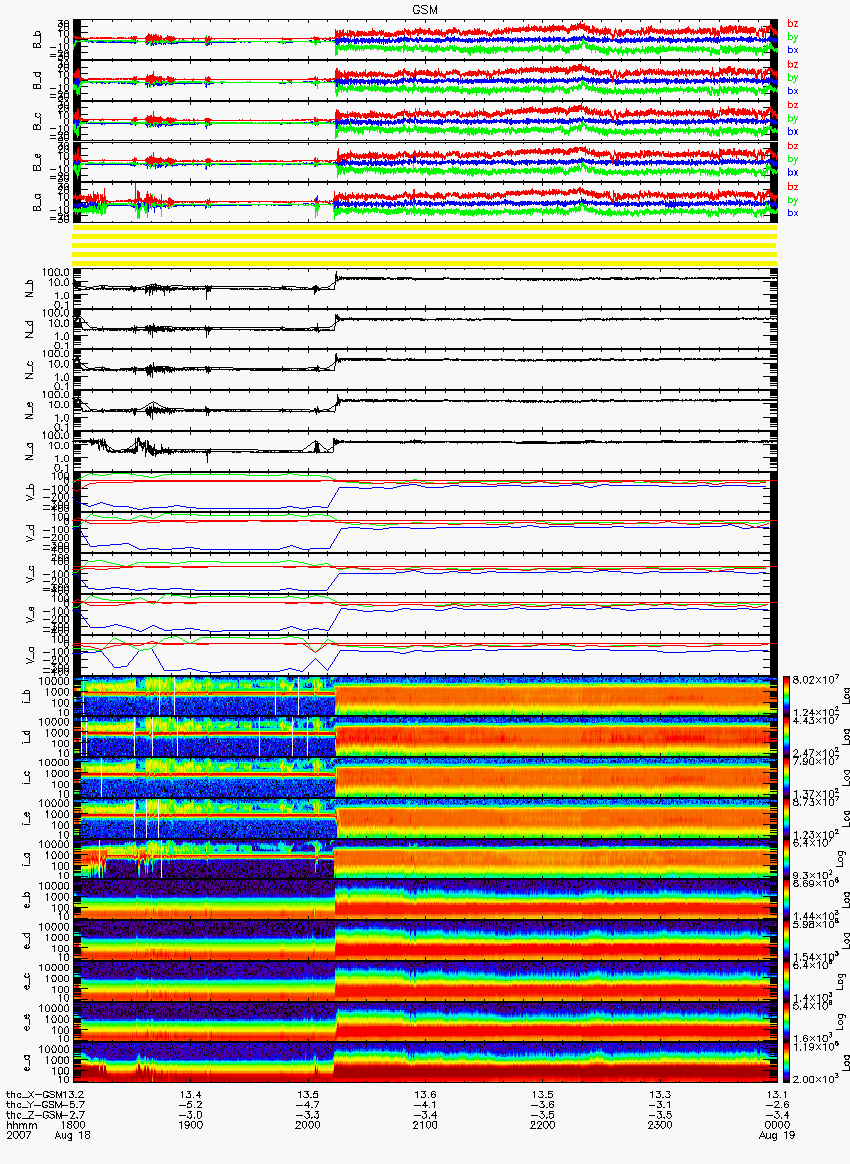Image resolution: width=850 pixels, height=1164 pixels.
Task: Click the bx legend label of B_c panel
Action: click(793, 131)
